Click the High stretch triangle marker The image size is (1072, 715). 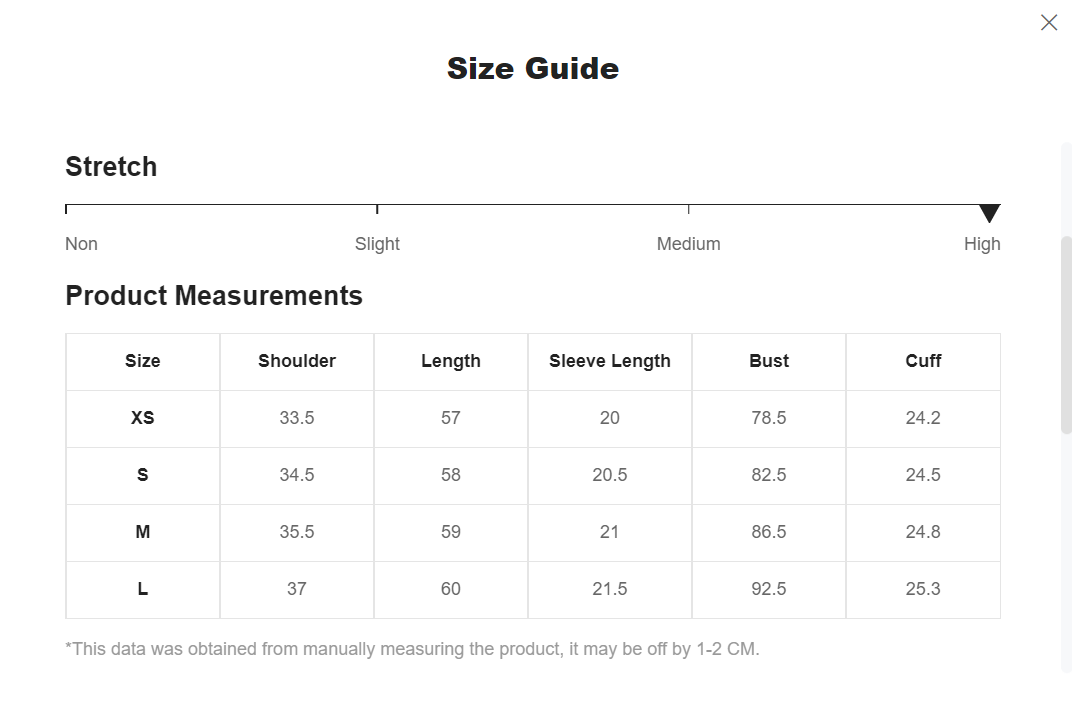point(989,213)
